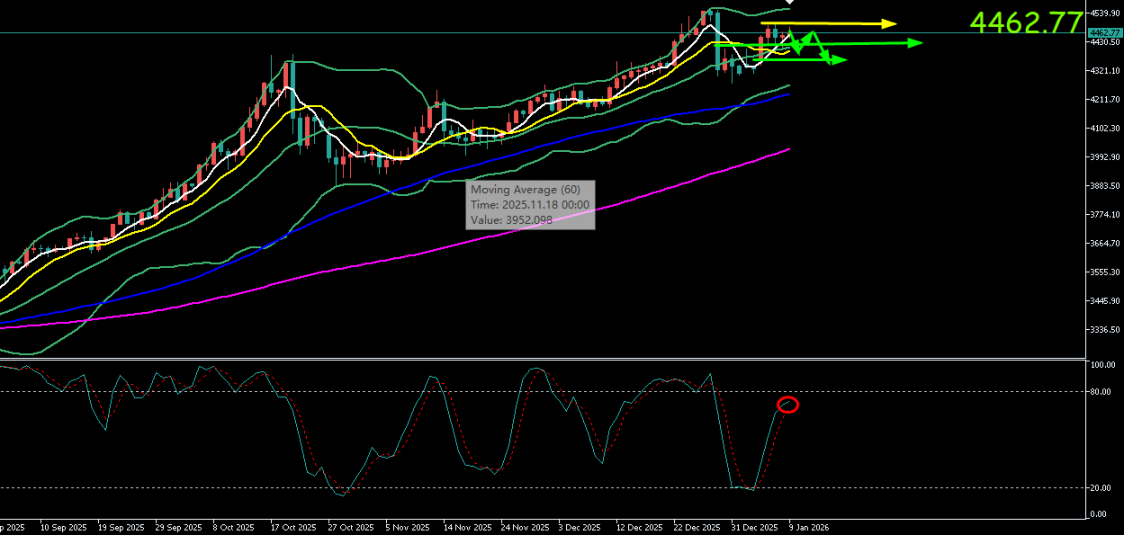This screenshot has height=535, width=1124.
Task: Click the 3336.26 price axis label
Action: 1105,329
